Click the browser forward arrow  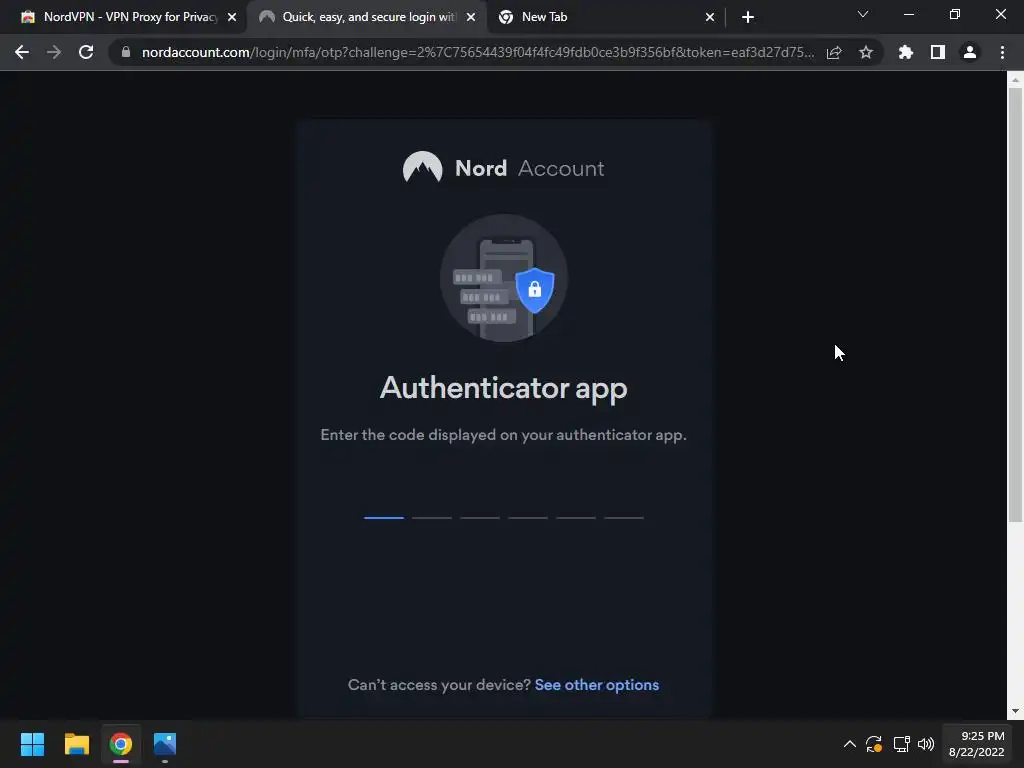(x=54, y=52)
